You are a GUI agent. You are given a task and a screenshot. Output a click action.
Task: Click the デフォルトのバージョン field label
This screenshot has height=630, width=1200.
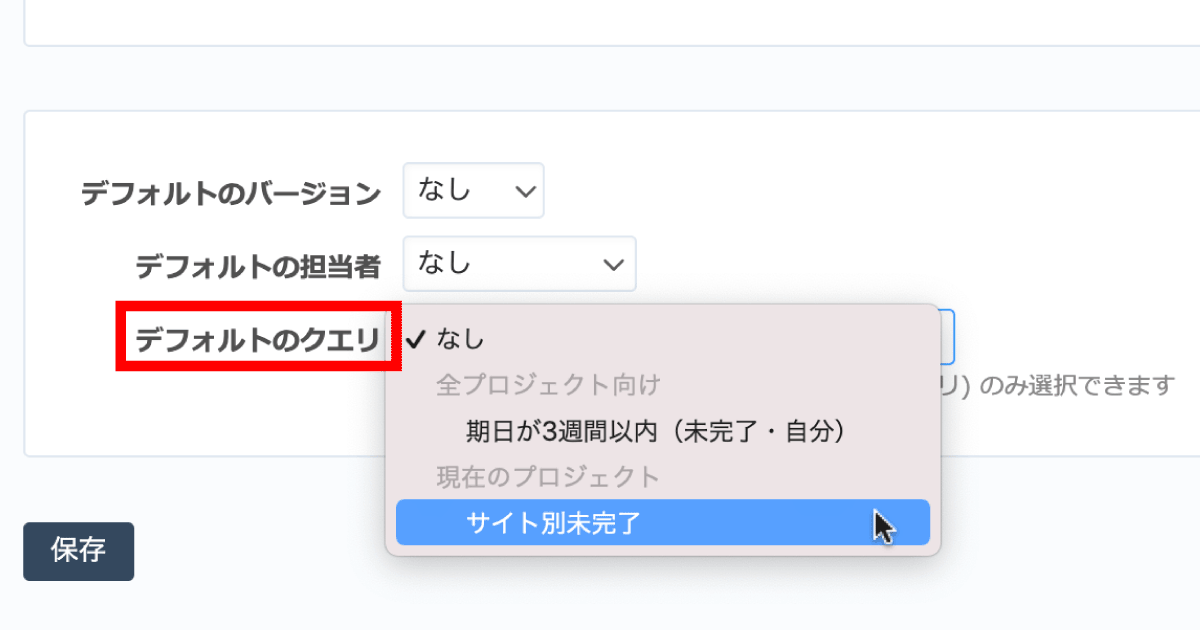(x=231, y=192)
